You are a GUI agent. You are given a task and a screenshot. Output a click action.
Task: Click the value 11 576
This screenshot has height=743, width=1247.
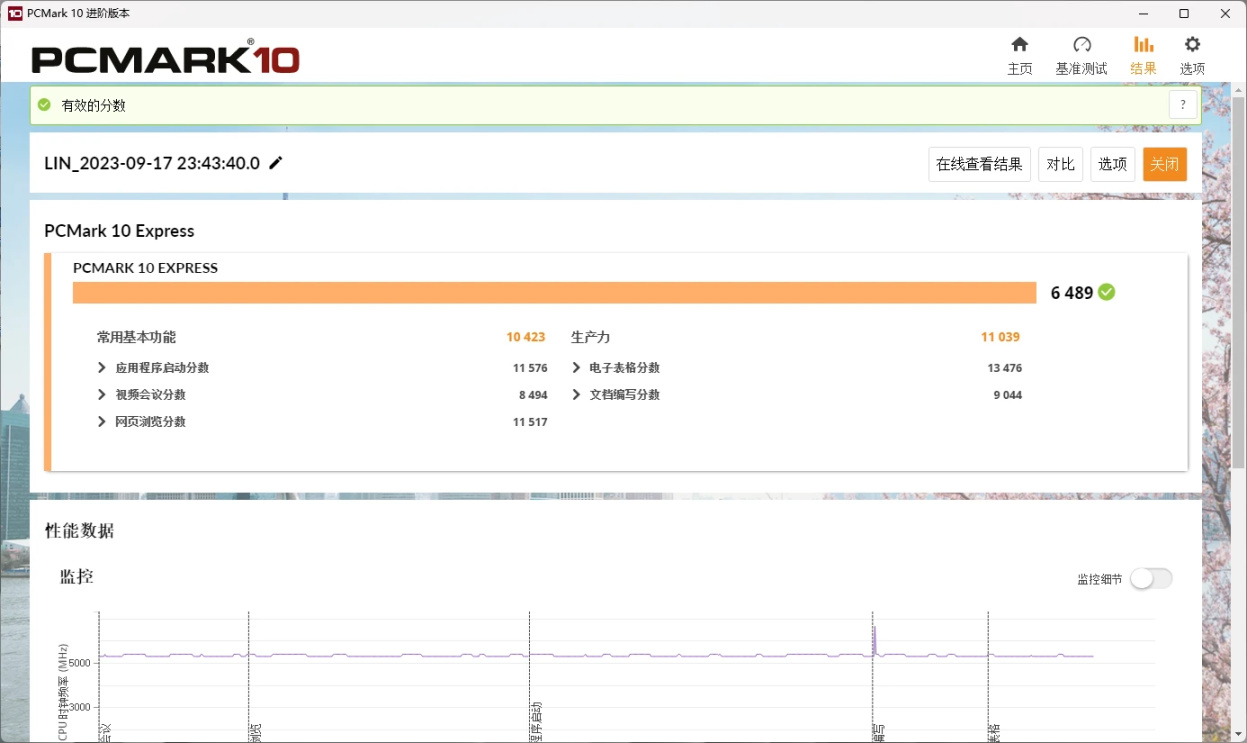[530, 368]
